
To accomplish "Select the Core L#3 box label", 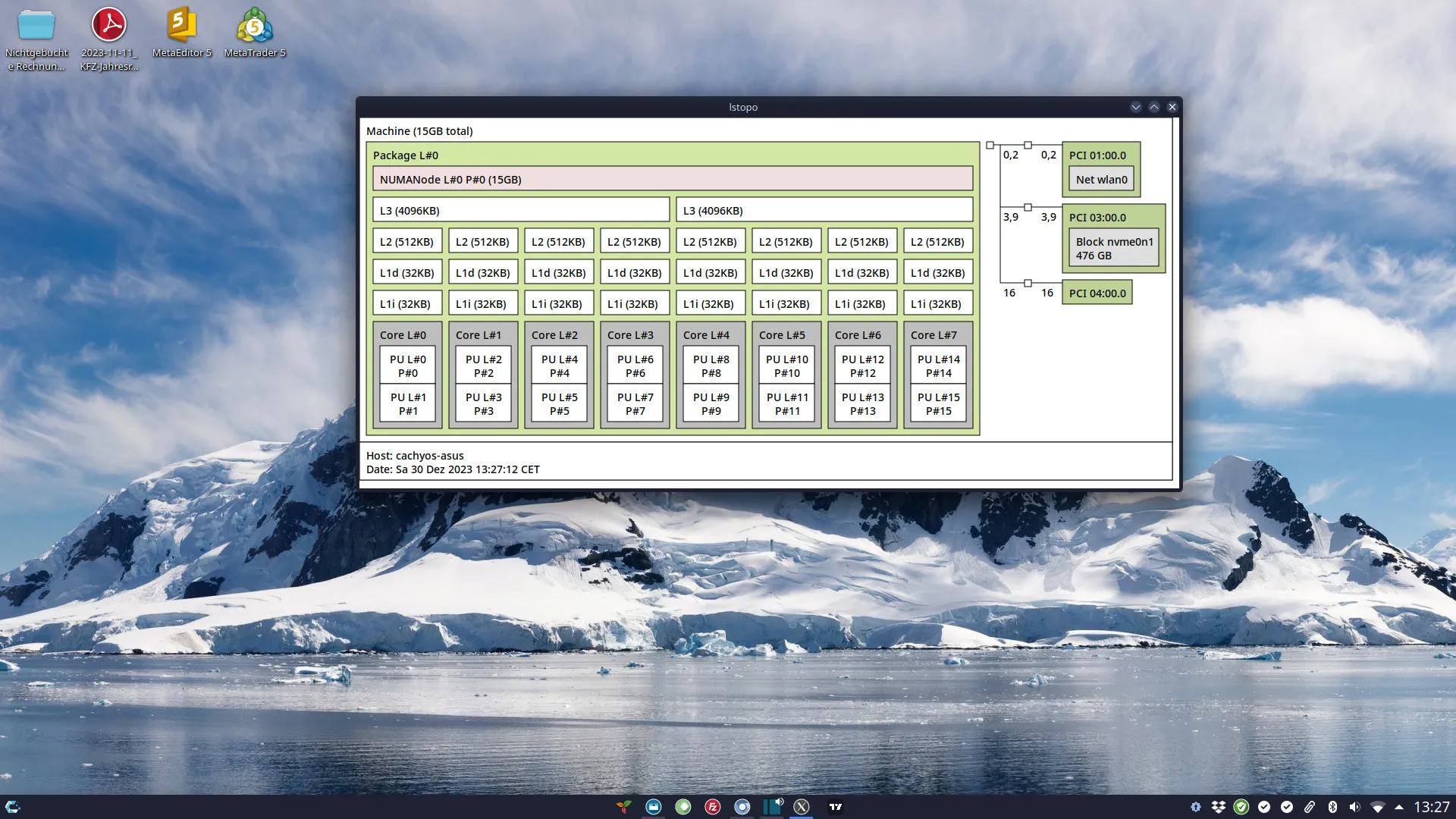I will click(x=629, y=334).
